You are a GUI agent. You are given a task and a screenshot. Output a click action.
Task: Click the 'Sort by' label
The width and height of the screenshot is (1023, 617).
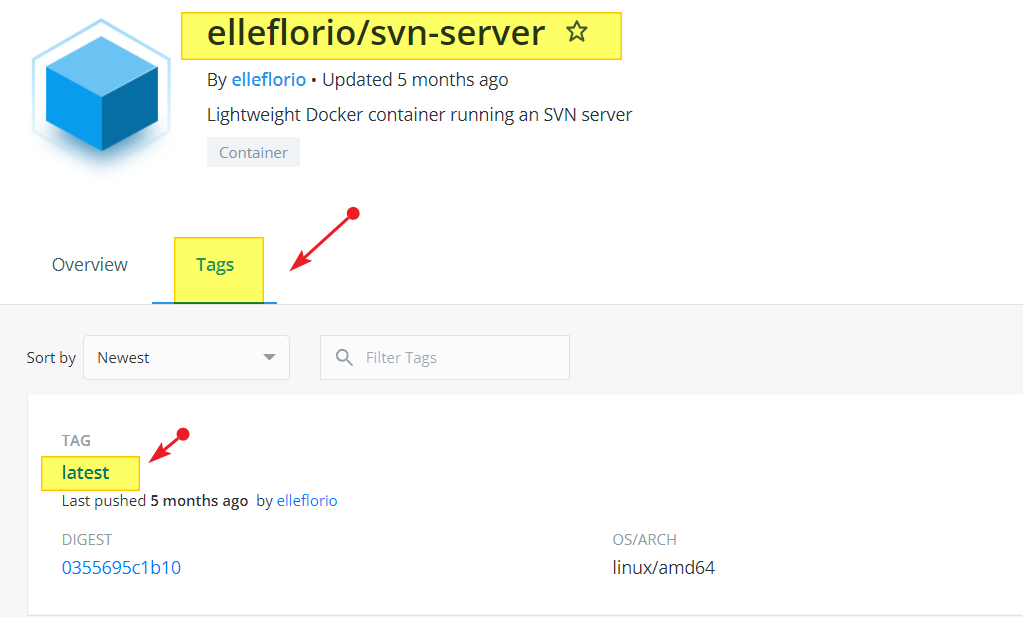(x=51, y=357)
